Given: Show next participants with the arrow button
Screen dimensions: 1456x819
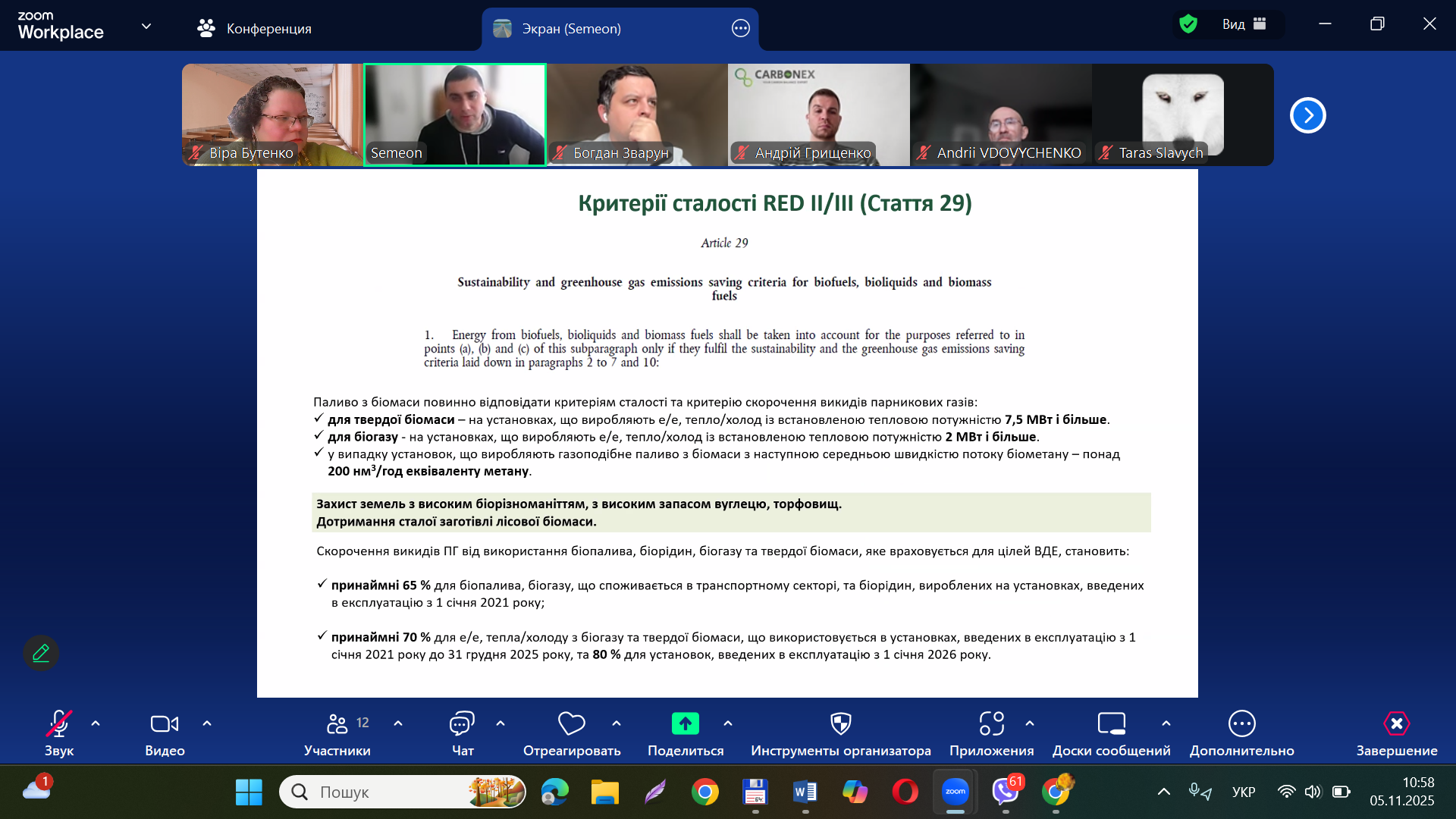Looking at the screenshot, I should (x=1307, y=115).
